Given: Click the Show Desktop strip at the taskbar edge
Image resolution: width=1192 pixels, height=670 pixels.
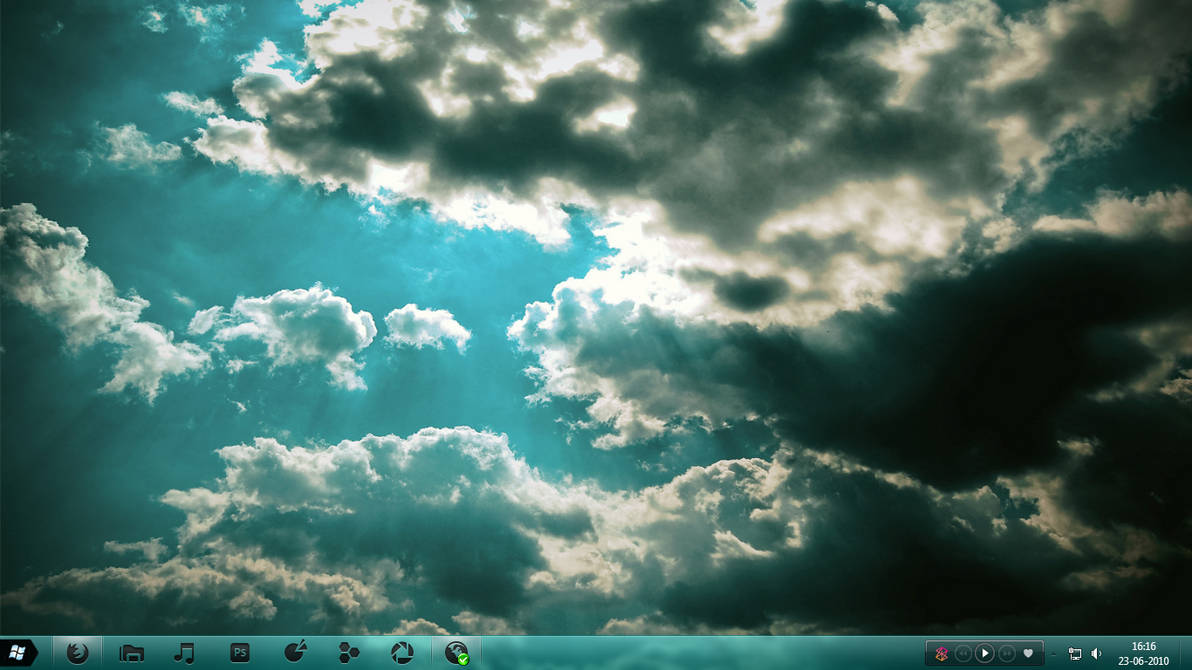Looking at the screenshot, I should [x=1186, y=653].
